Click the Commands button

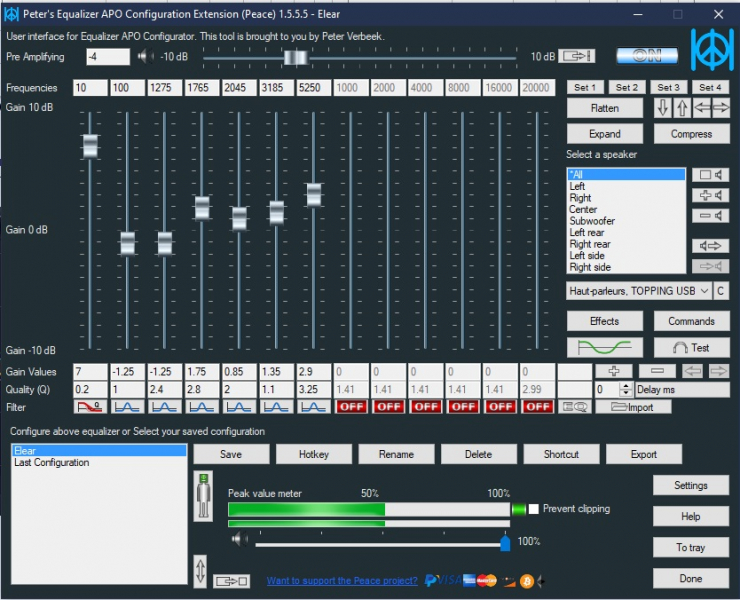[x=691, y=321]
